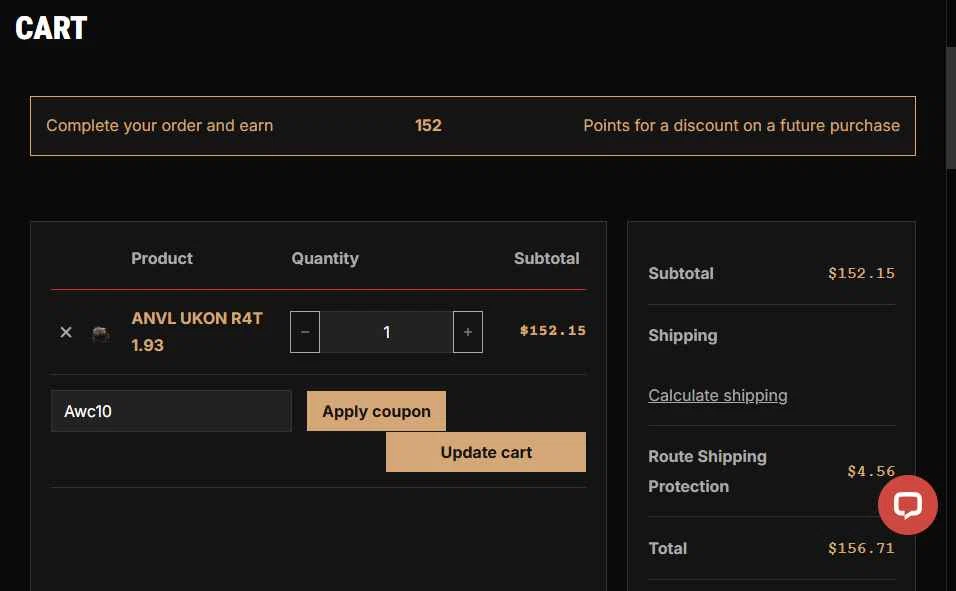This screenshot has height=591, width=956.
Task: Remove ANVL UKON R4T from cart
Action: [x=66, y=332]
